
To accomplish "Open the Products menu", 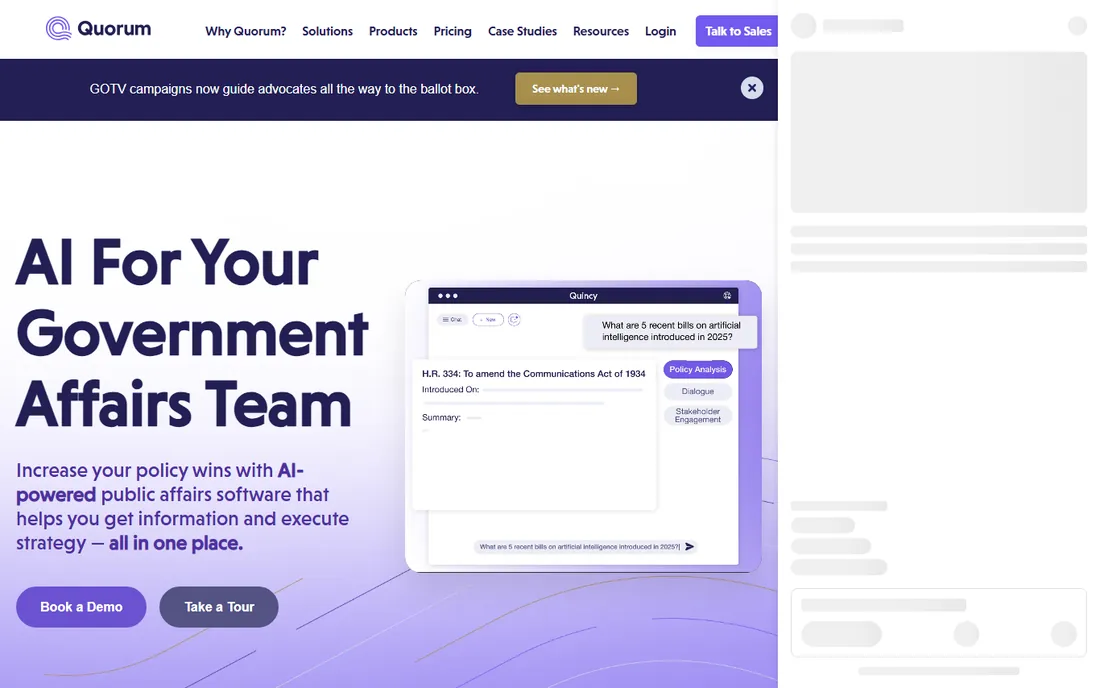I will pyautogui.click(x=393, y=32).
